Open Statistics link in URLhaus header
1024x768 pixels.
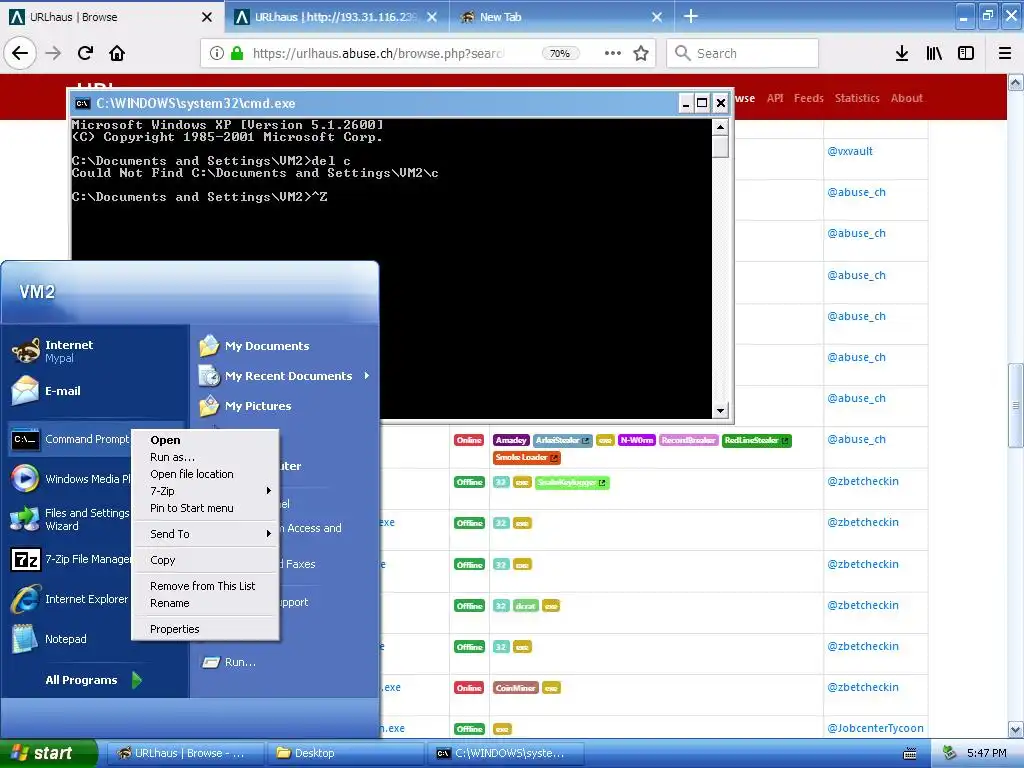[857, 98]
